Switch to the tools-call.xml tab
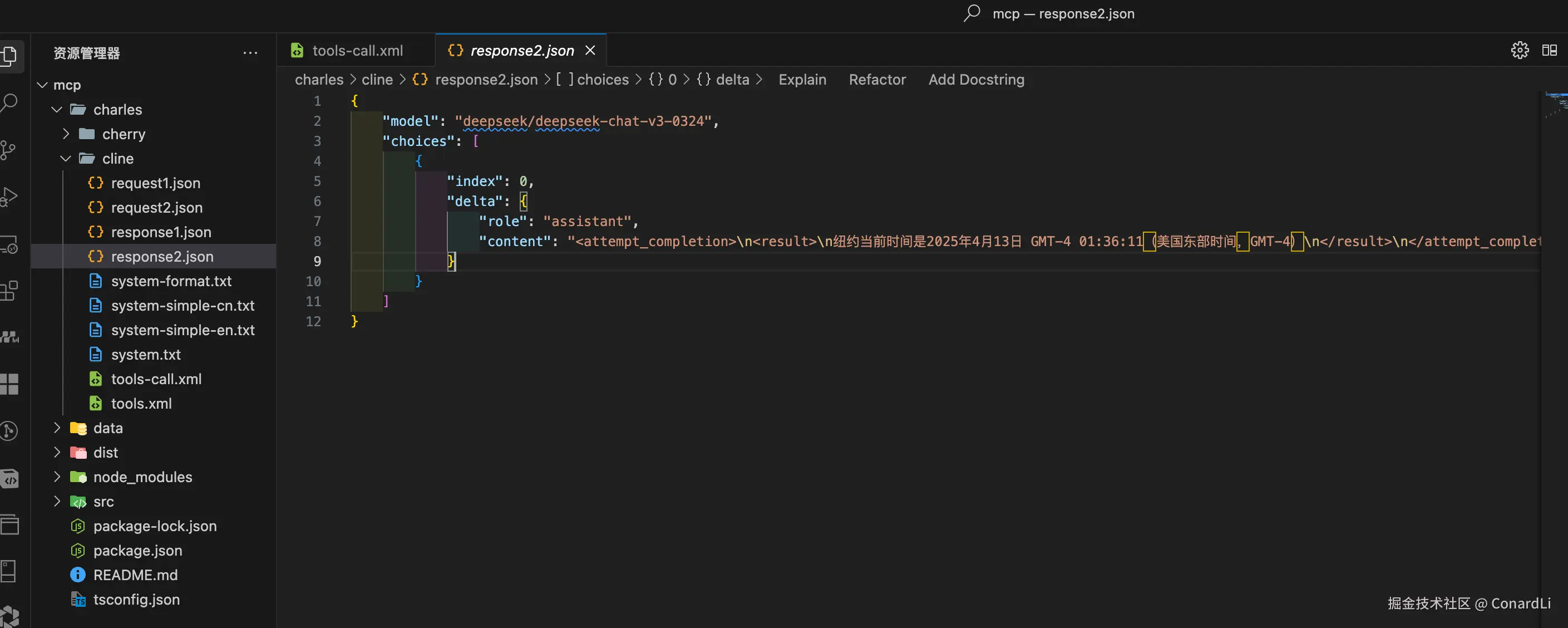Screen dimensions: 1568x628 357,51
